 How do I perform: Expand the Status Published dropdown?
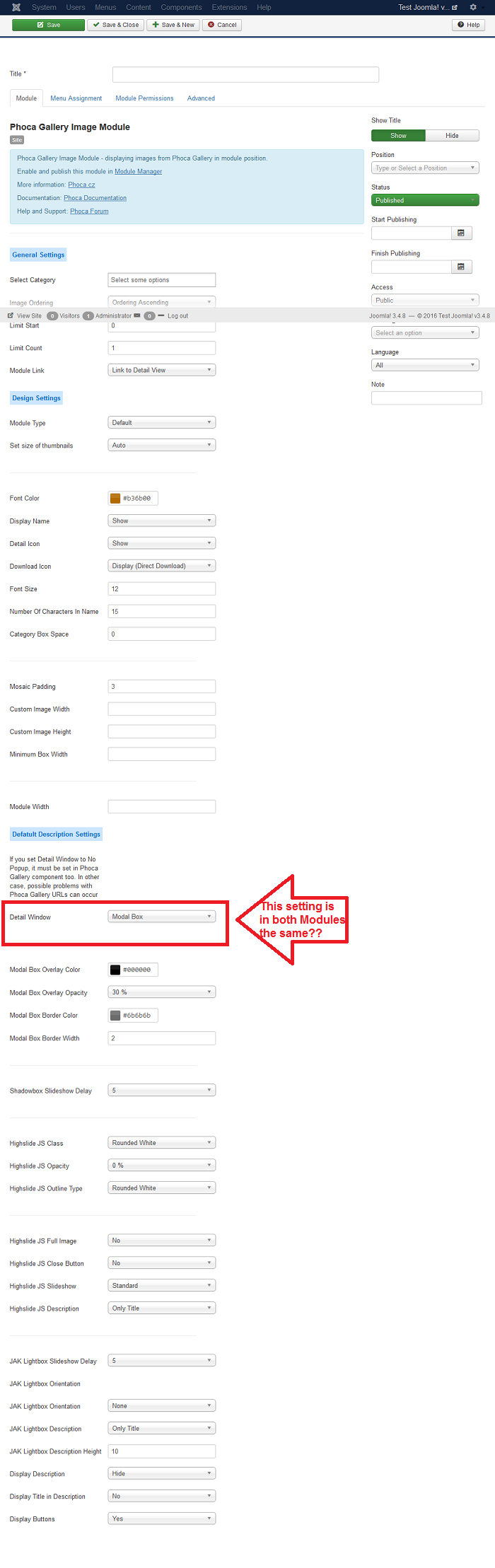[425, 200]
